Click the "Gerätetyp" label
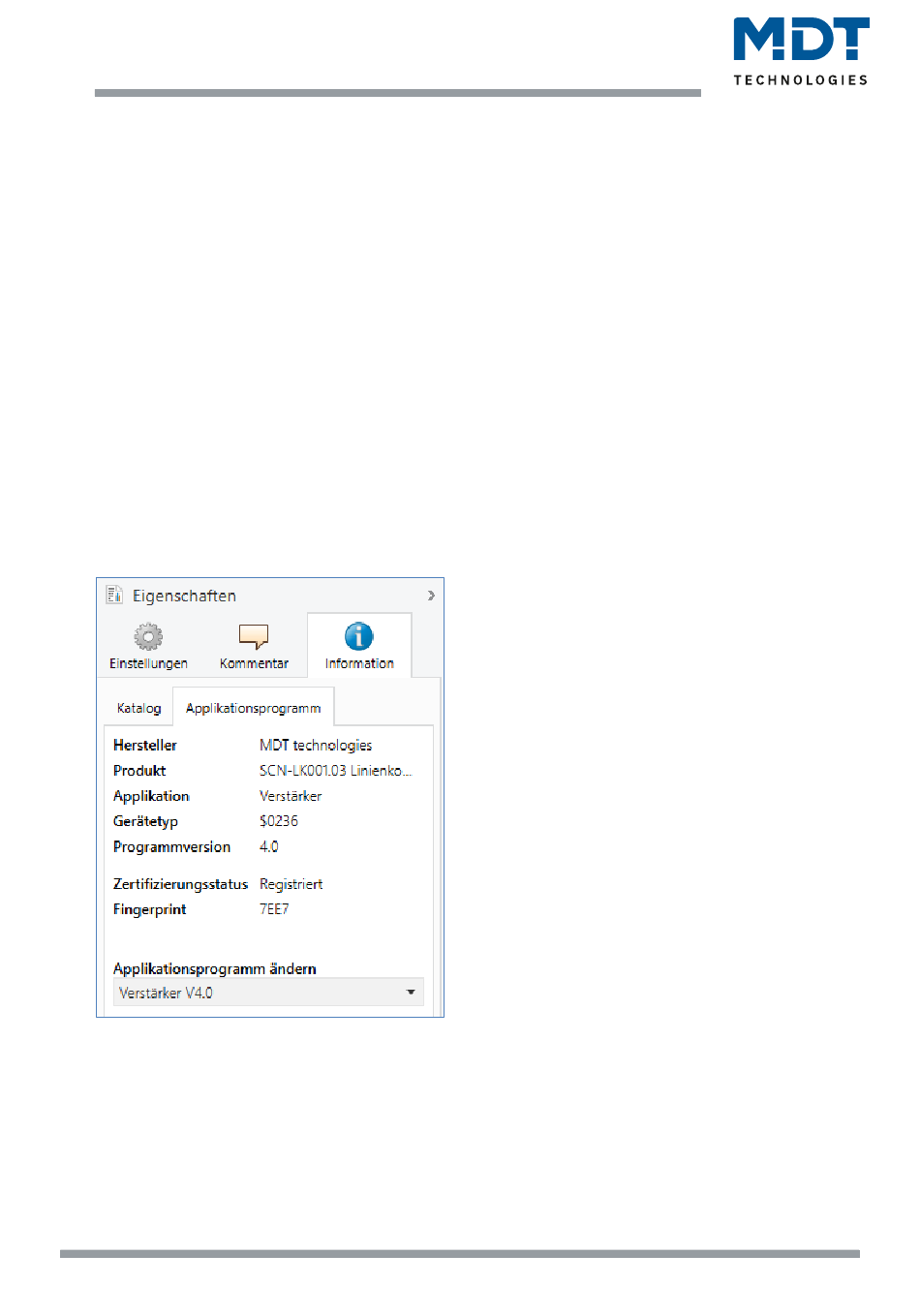The width and height of the screenshot is (920, 1316). click(145, 821)
